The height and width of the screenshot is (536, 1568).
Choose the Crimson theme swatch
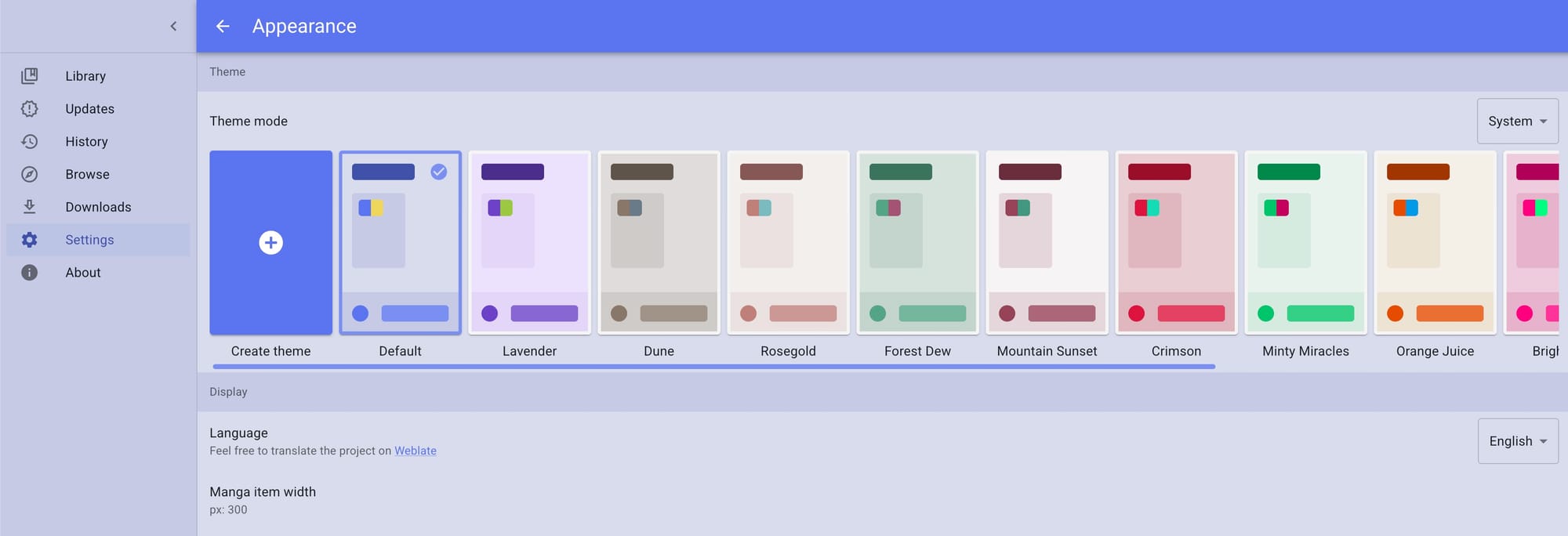click(x=1176, y=243)
